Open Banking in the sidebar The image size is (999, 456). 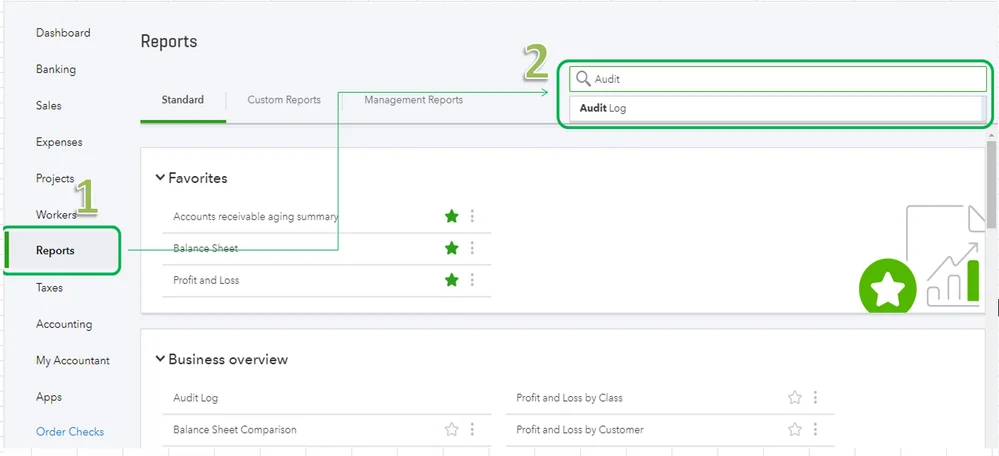[x=56, y=69]
